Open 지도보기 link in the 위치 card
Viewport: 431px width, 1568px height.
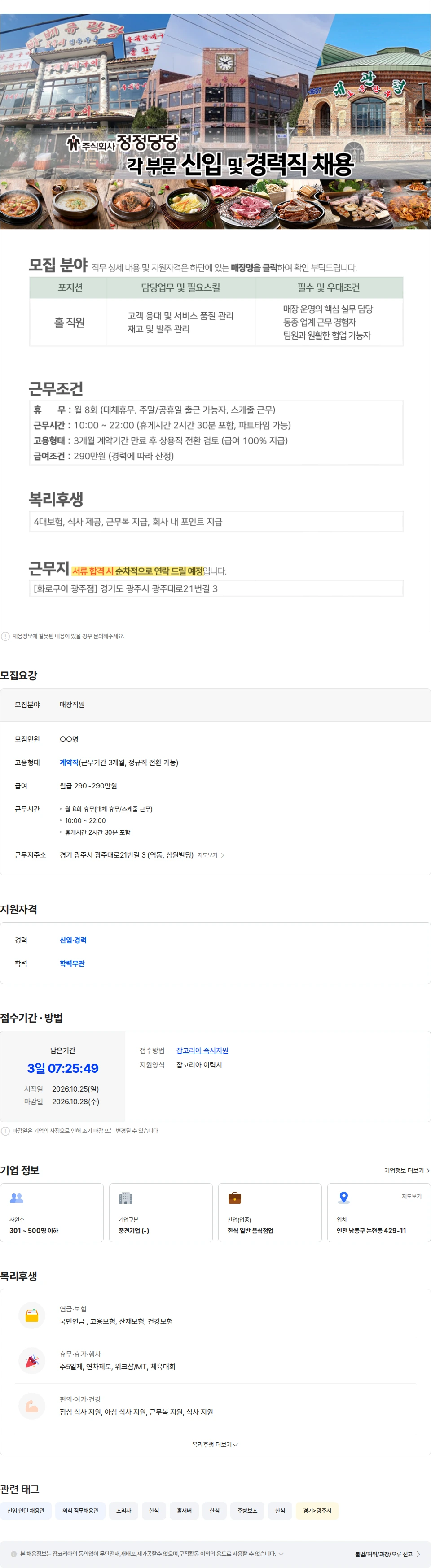pyautogui.click(x=412, y=1196)
